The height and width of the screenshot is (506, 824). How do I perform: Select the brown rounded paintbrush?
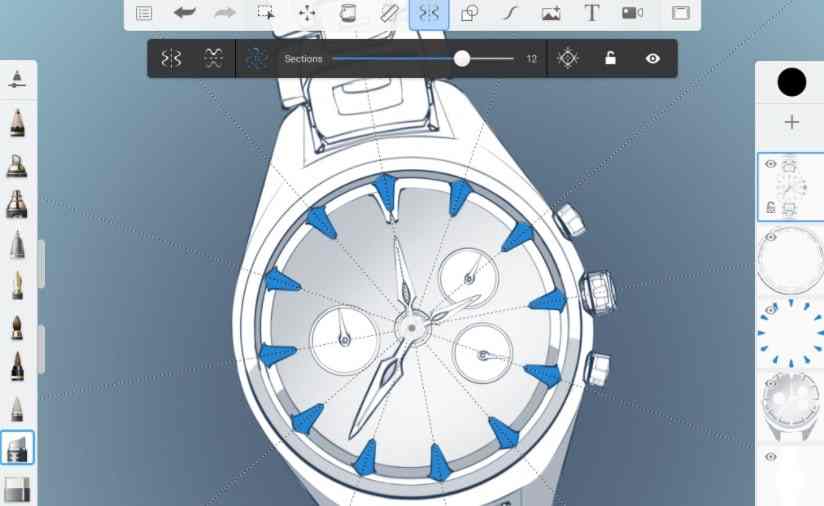[x=17, y=327]
